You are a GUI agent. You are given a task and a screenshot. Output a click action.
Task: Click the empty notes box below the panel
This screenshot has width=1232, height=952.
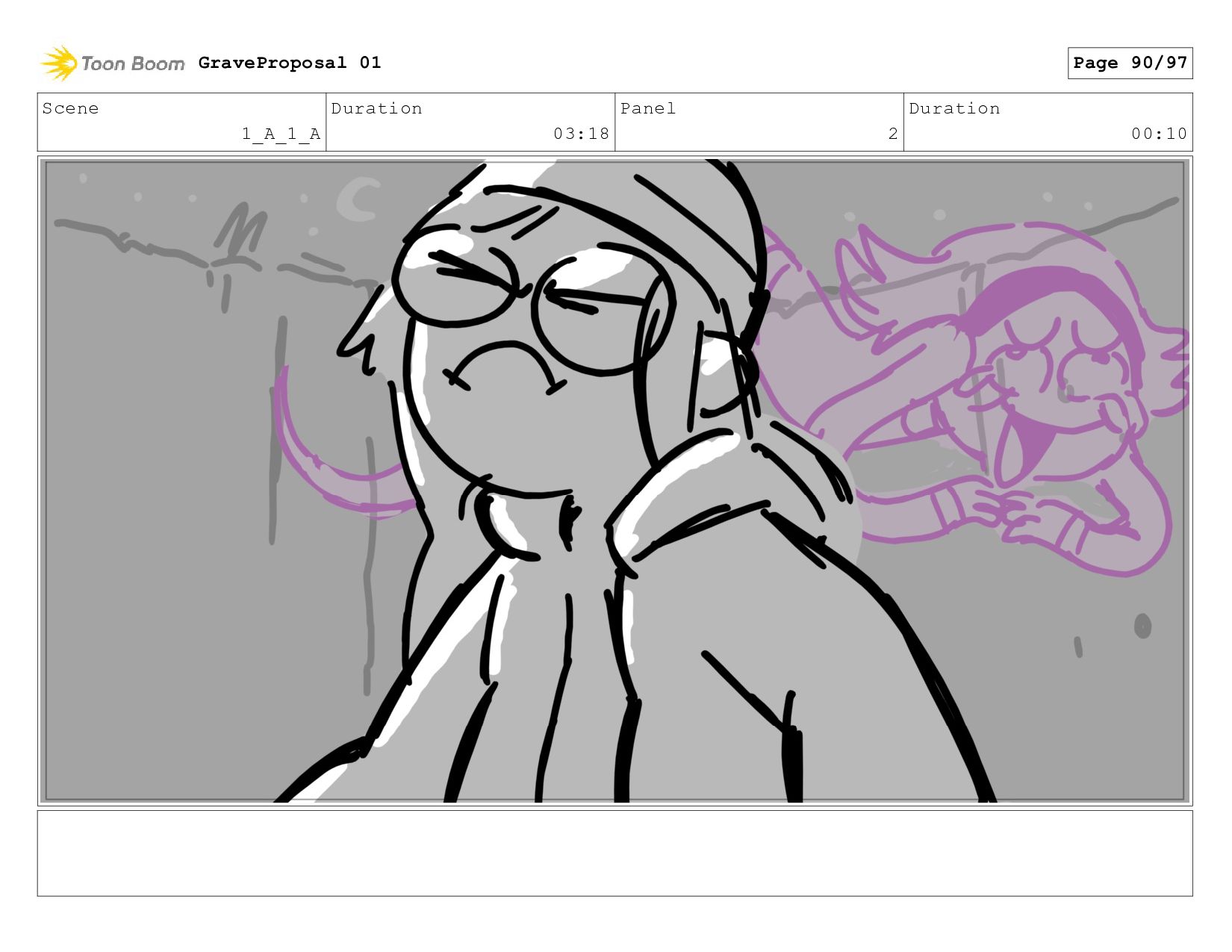(615, 853)
